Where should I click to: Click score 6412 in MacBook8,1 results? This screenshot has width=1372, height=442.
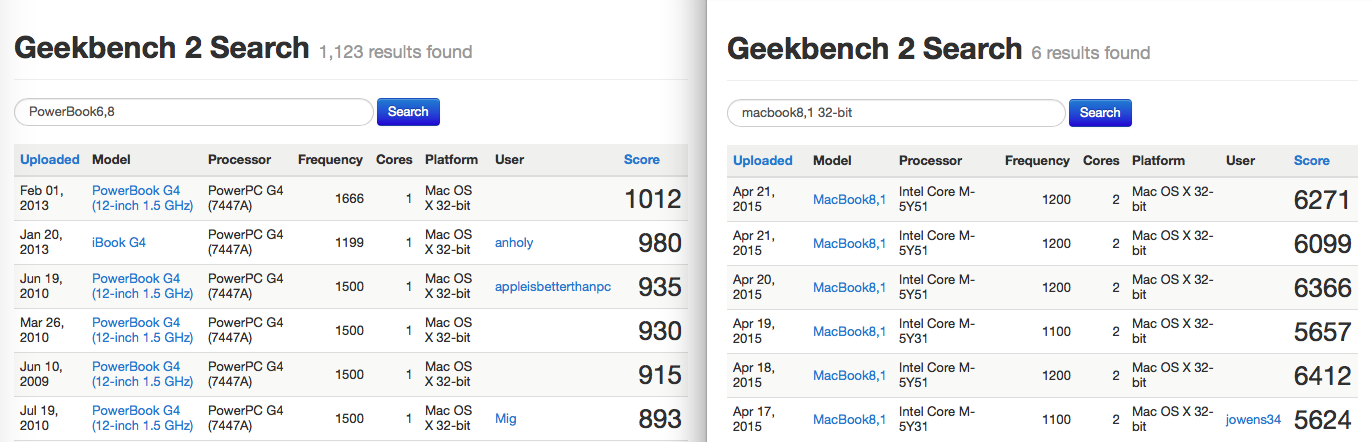tap(1323, 376)
